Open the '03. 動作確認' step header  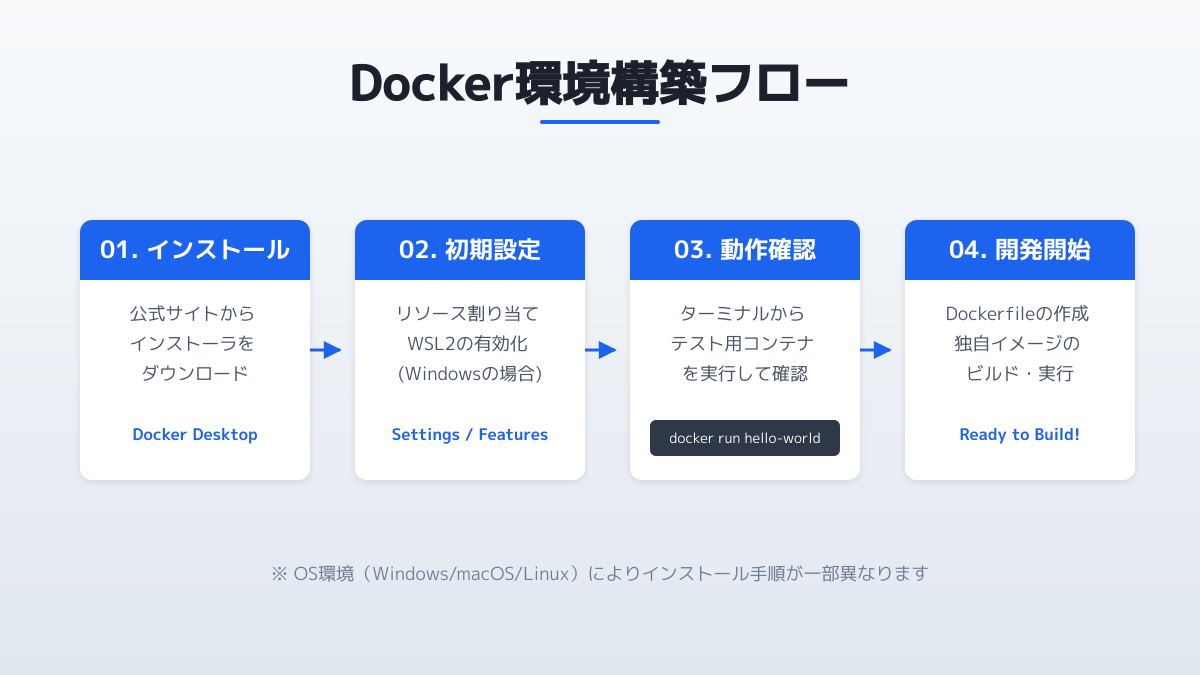(x=745, y=250)
